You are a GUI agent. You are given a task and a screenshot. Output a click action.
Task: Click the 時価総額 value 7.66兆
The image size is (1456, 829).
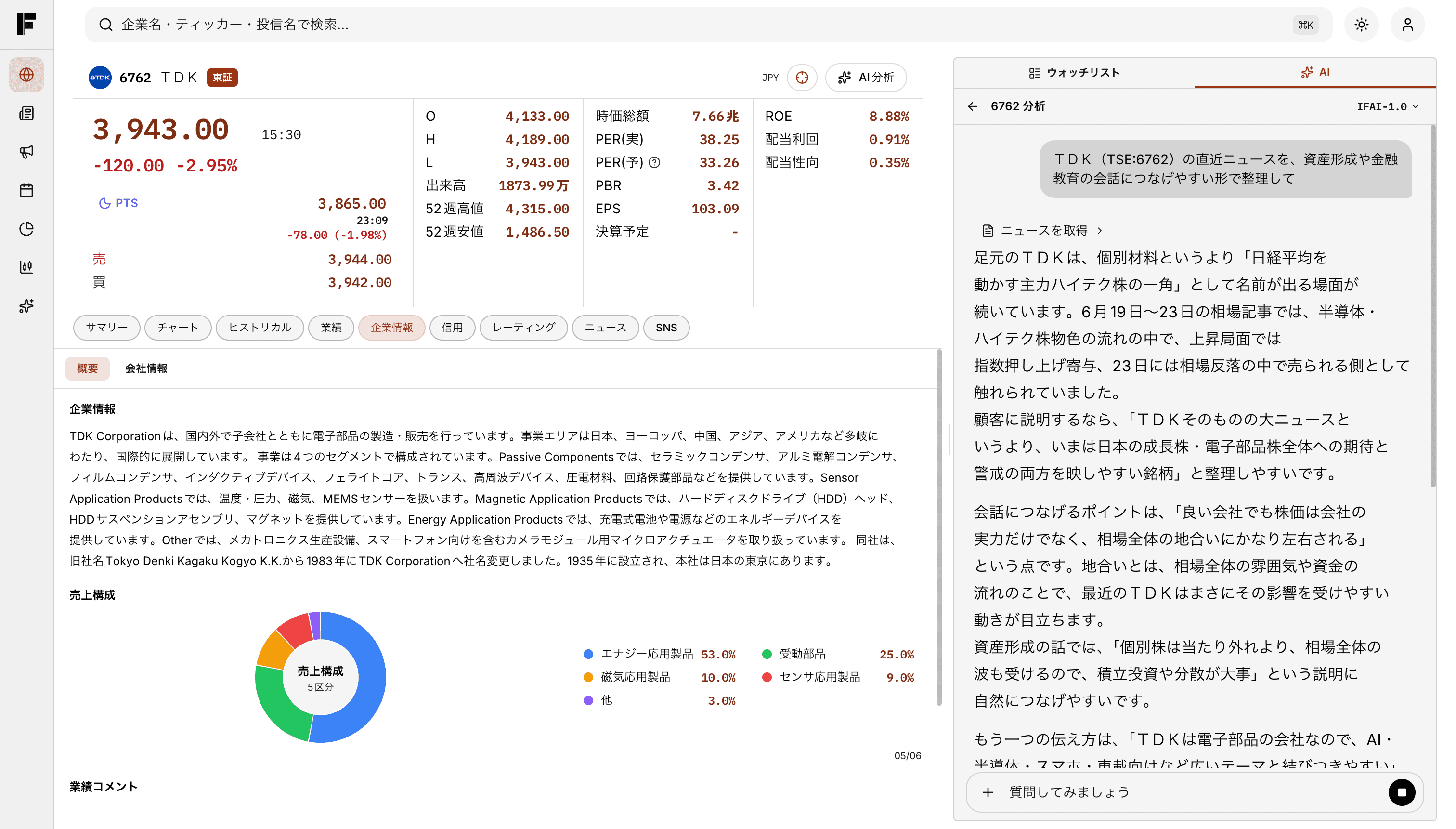point(715,116)
